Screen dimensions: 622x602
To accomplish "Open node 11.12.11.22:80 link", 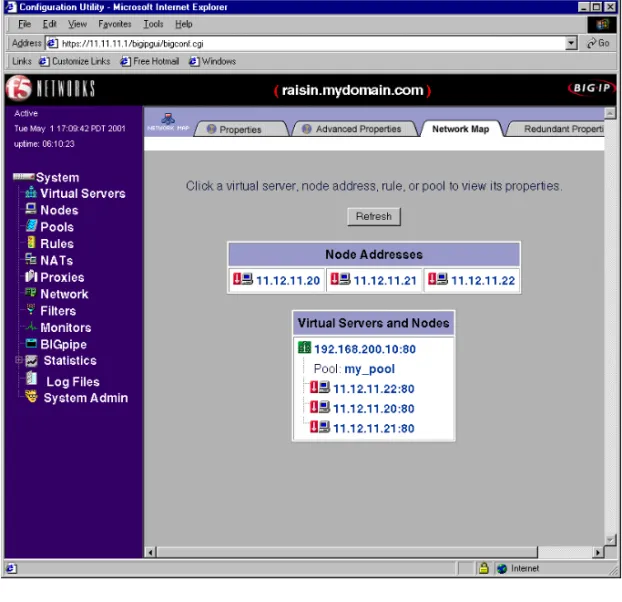I will pos(374,389).
